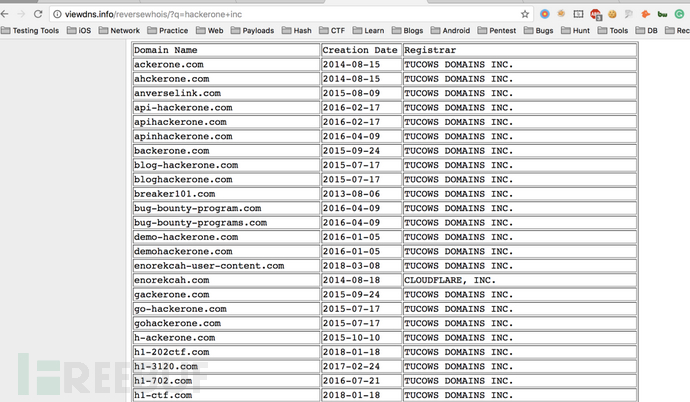Open the Android bookmark folder
The image size is (690, 402).
click(451, 30)
